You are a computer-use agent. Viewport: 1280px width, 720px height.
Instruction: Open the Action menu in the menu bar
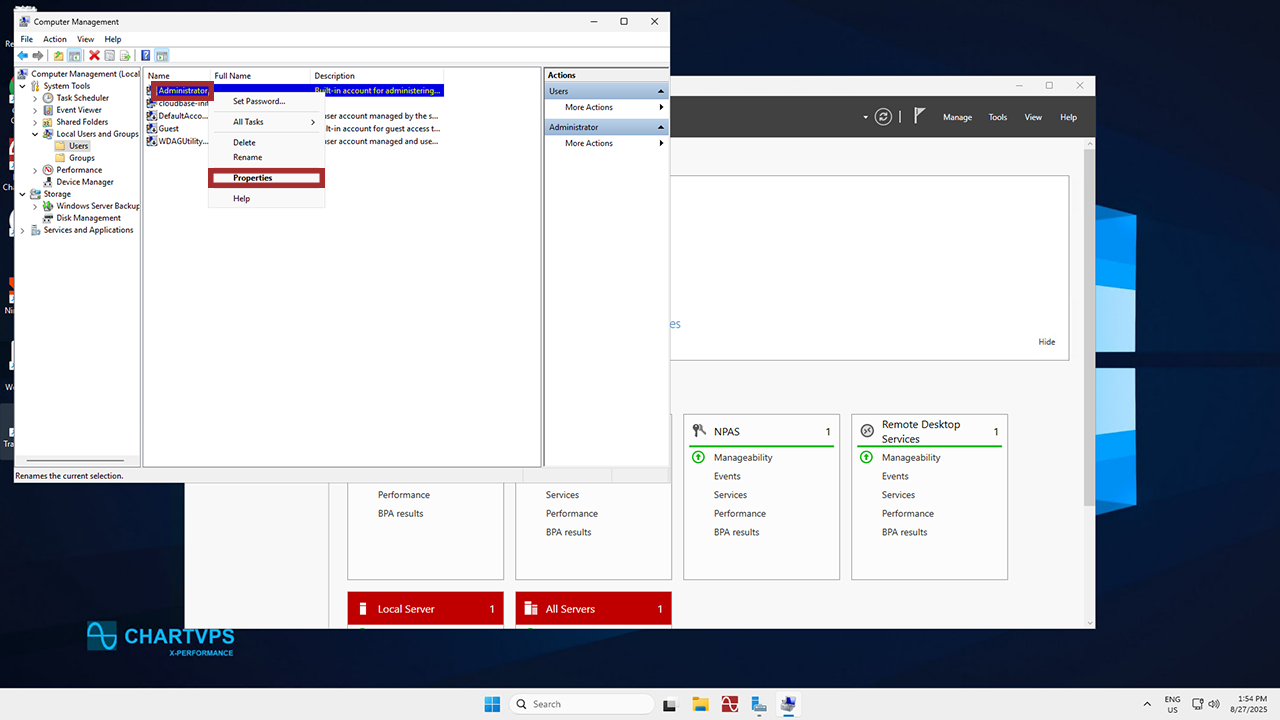click(55, 39)
